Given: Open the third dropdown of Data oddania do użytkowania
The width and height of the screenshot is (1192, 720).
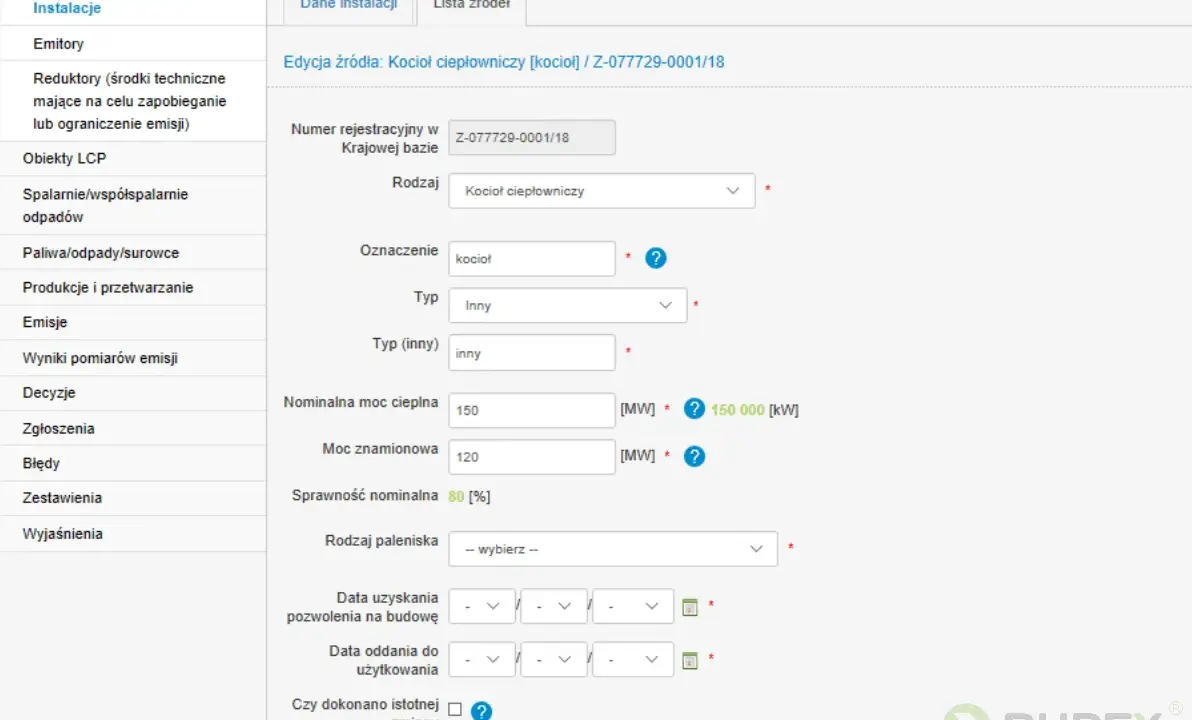Looking at the screenshot, I should point(633,660).
